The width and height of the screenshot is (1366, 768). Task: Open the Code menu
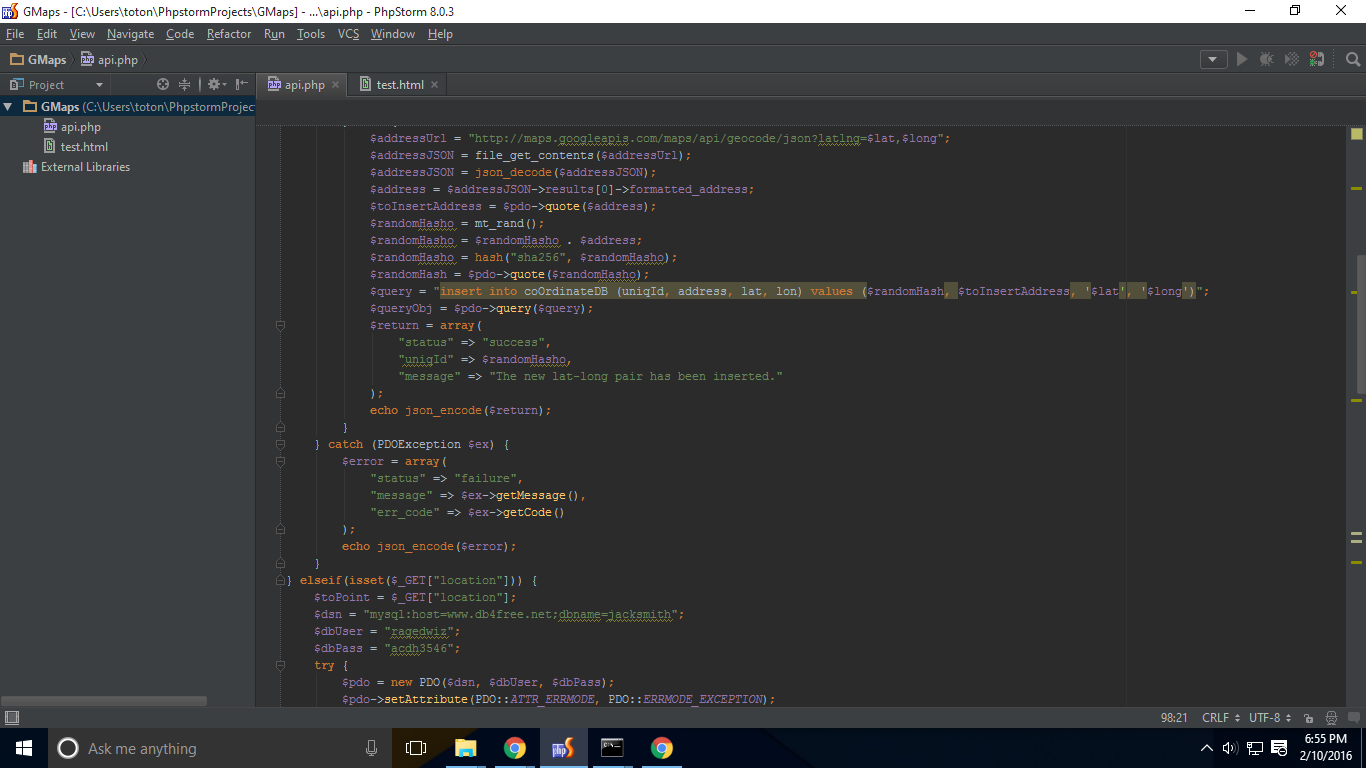click(x=180, y=34)
